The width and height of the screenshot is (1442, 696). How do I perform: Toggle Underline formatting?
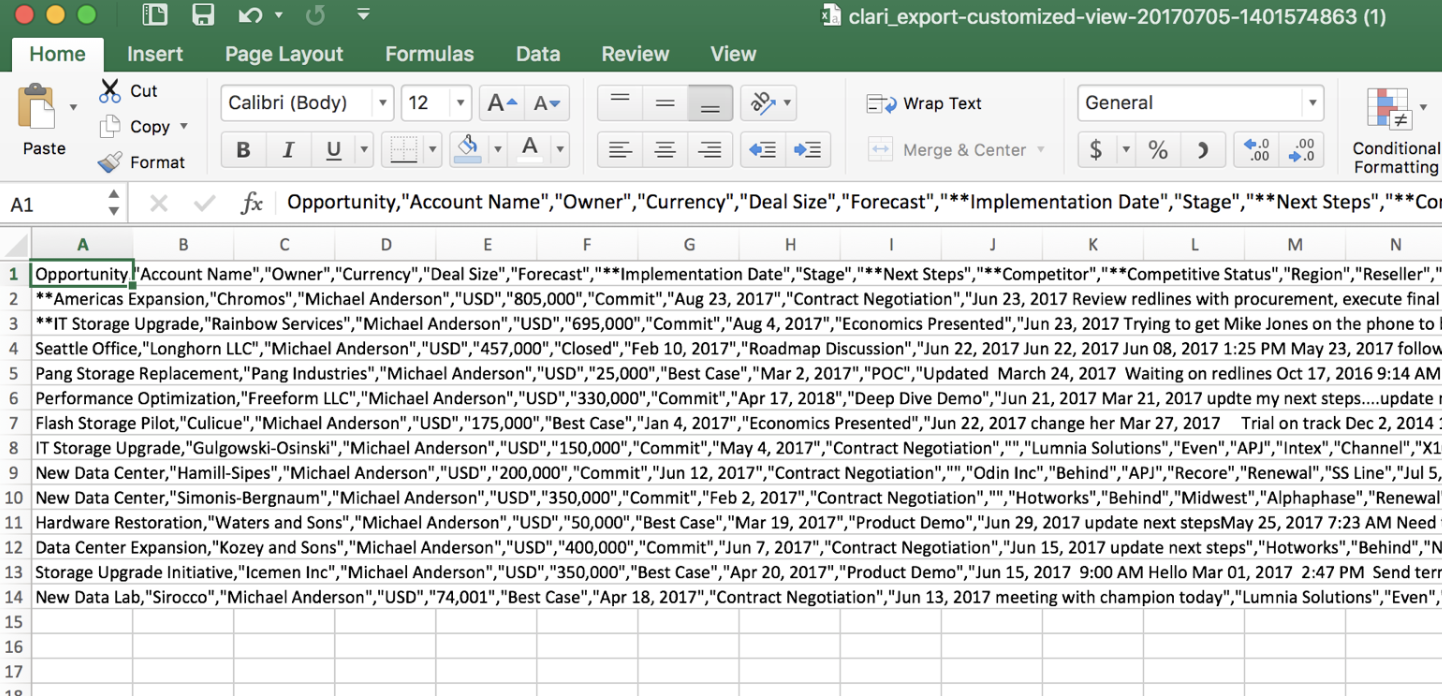(333, 150)
